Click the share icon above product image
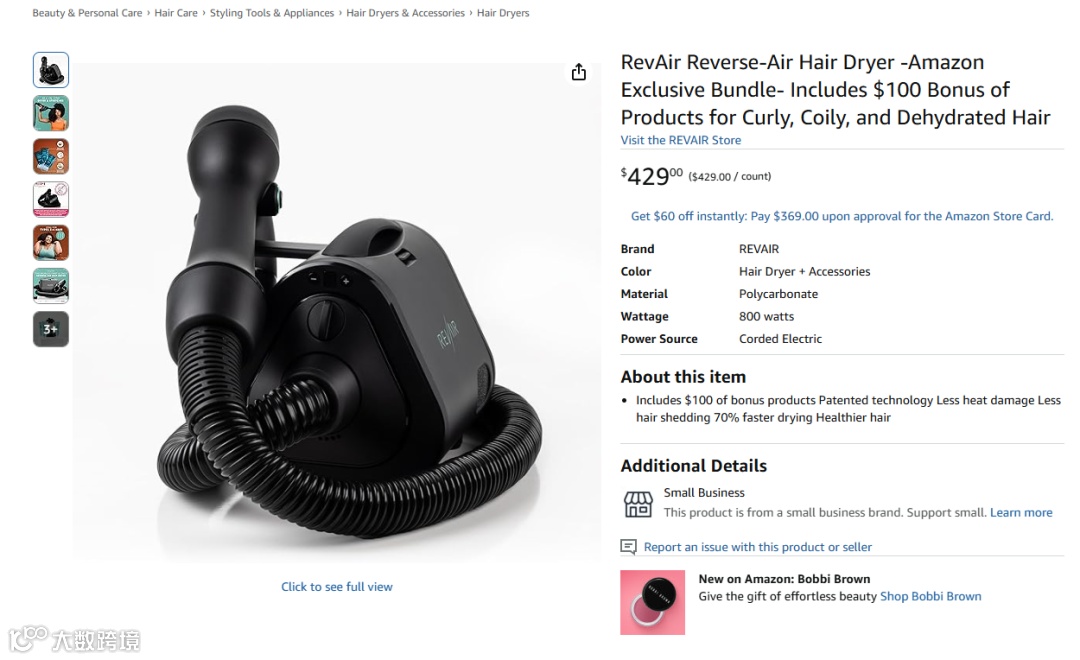 [x=579, y=72]
